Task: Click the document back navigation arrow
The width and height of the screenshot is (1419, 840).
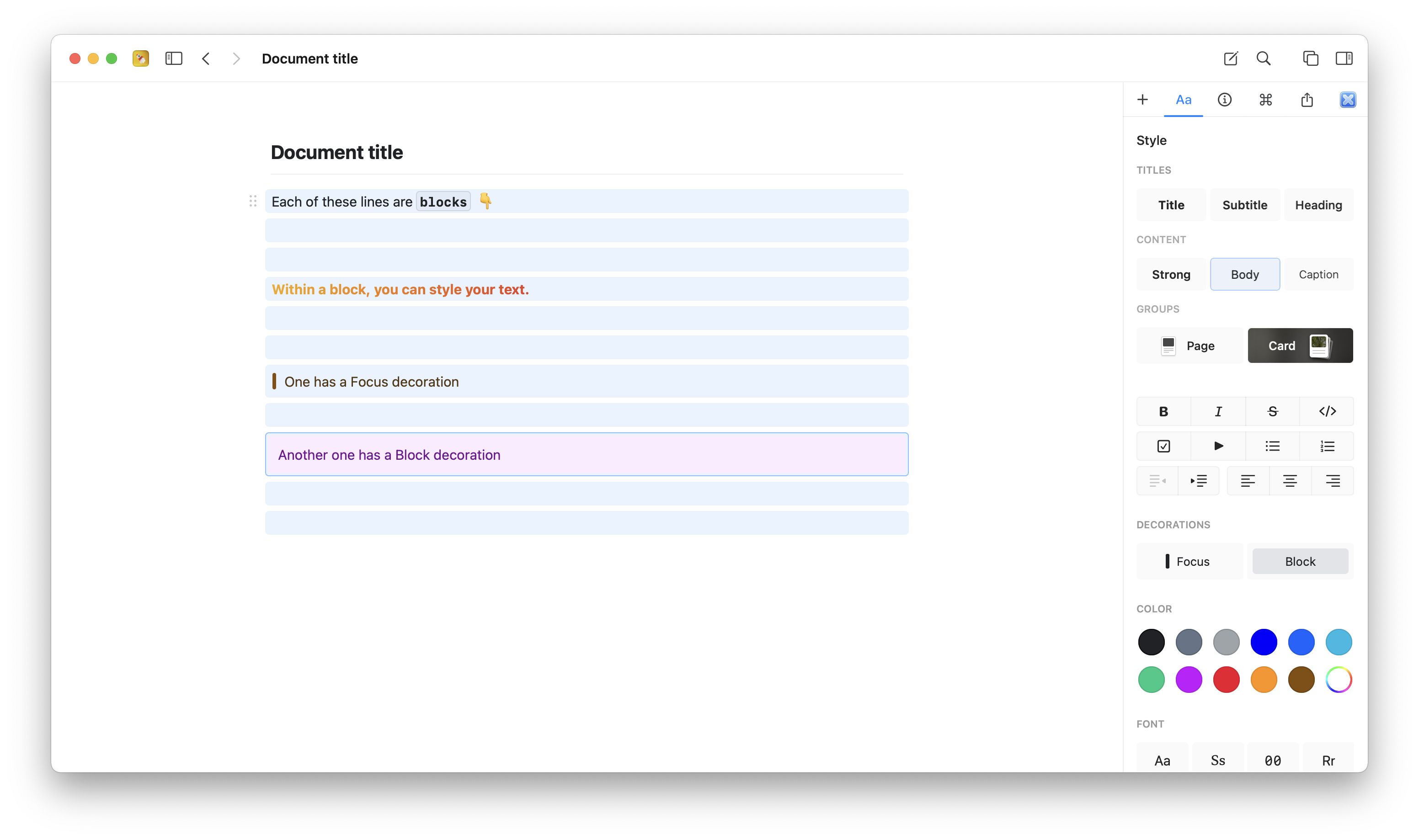Action: click(206, 58)
